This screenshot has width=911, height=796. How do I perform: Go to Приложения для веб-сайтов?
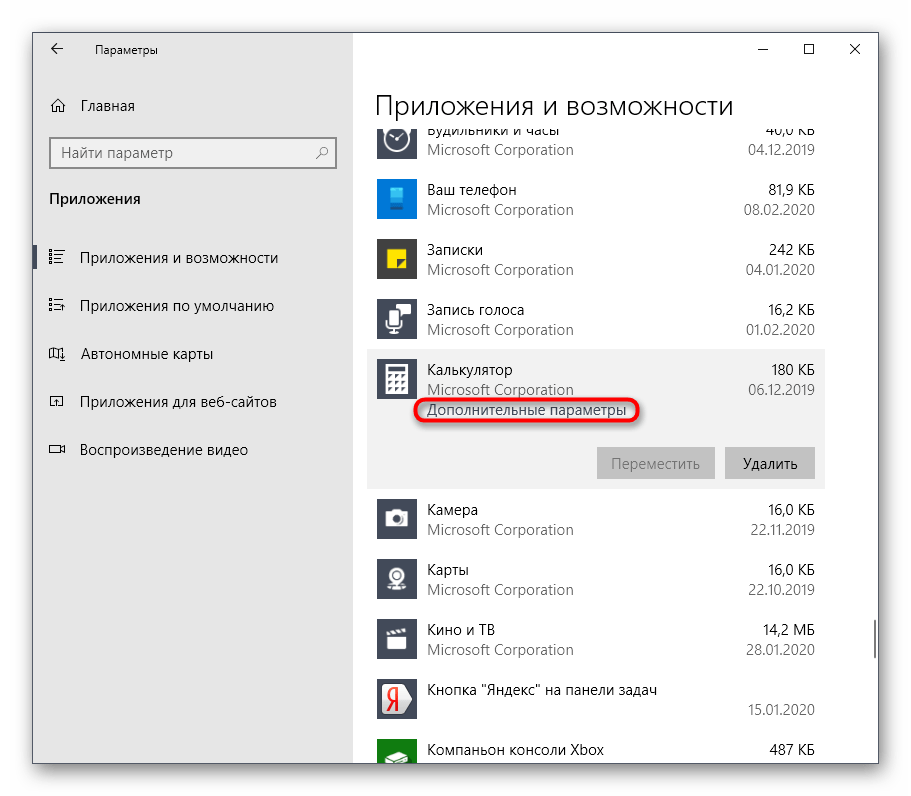coord(178,402)
